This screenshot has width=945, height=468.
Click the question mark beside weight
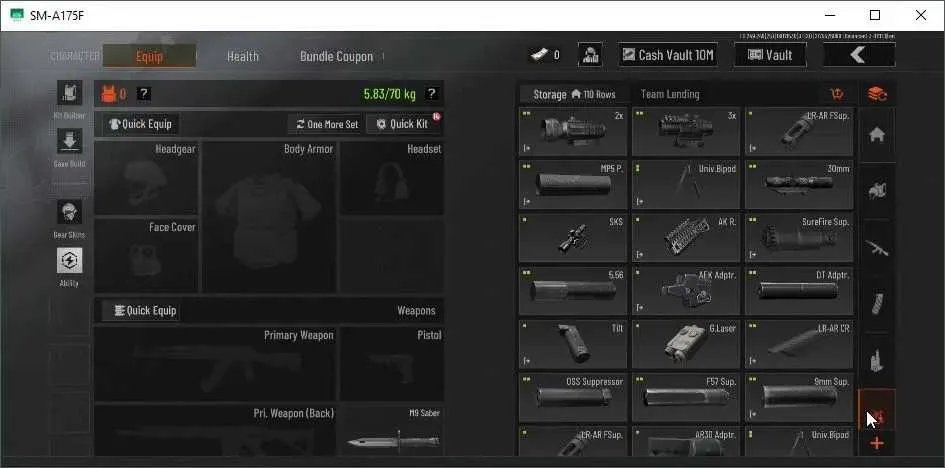click(432, 93)
